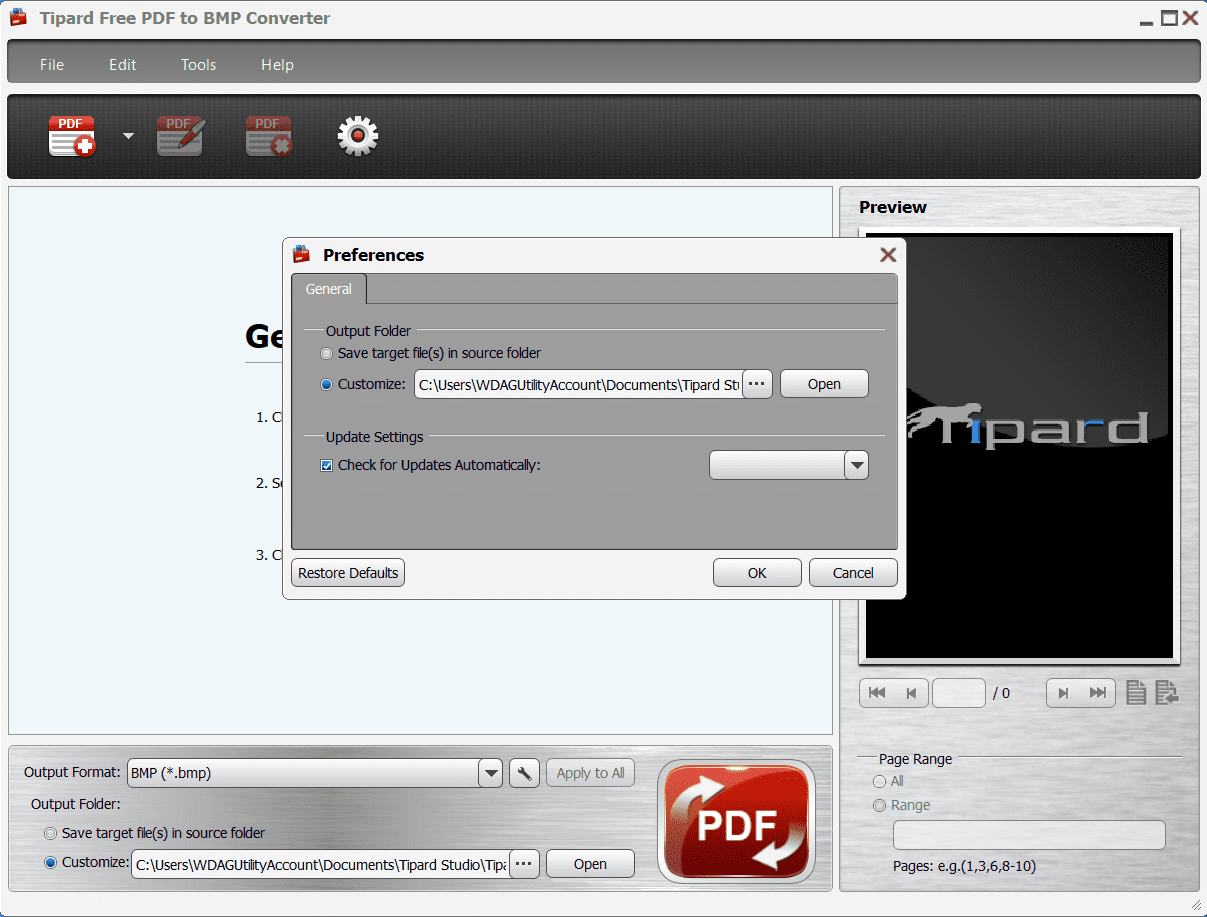Select Customize radio in main window bottom panel

51,863
